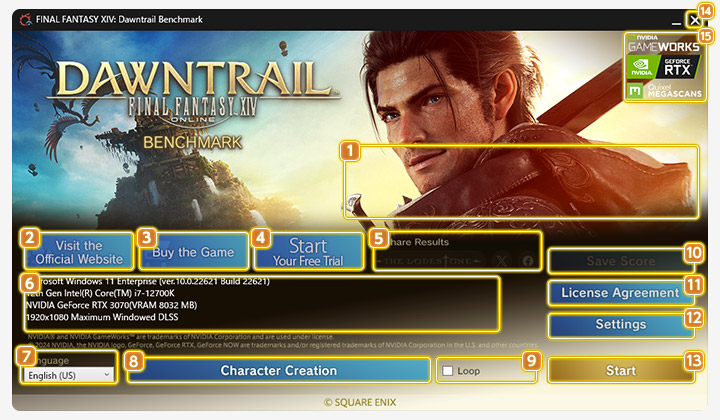Start Your Free Trial

point(308,252)
